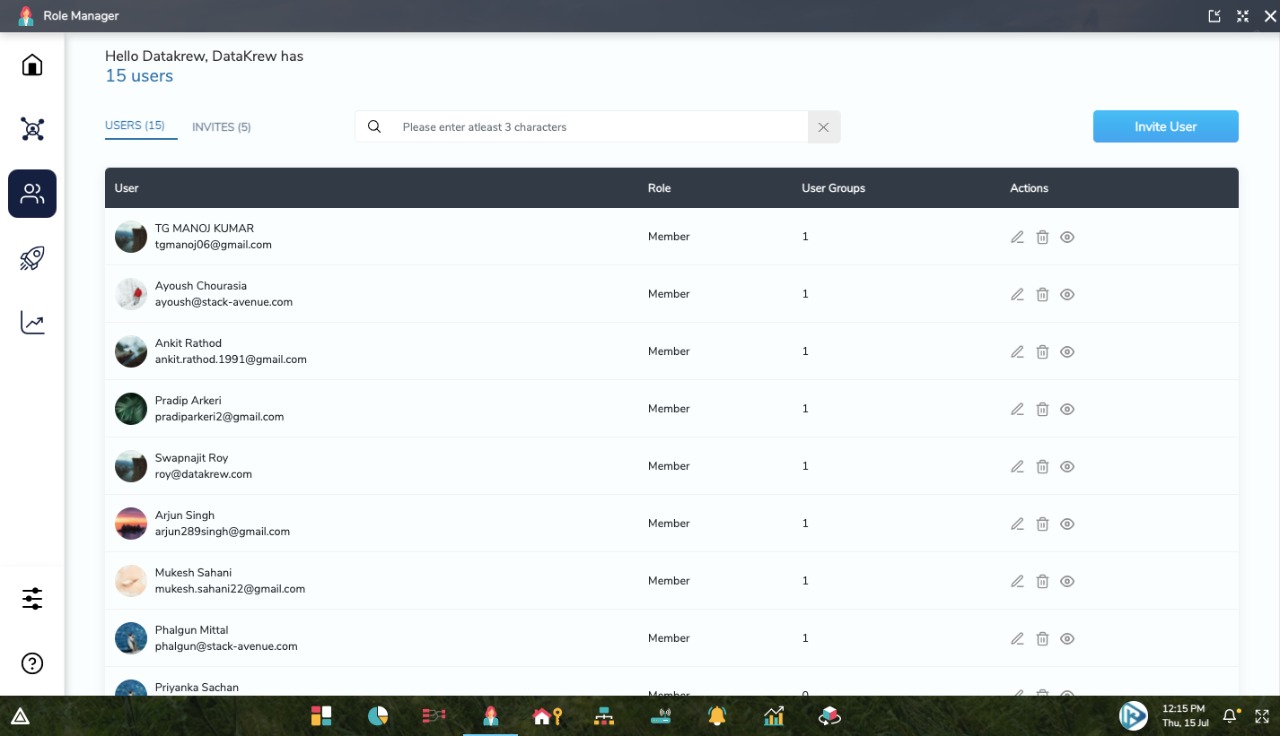Edit TG MANOJ KUMAR using the pencil icon

point(1017,237)
